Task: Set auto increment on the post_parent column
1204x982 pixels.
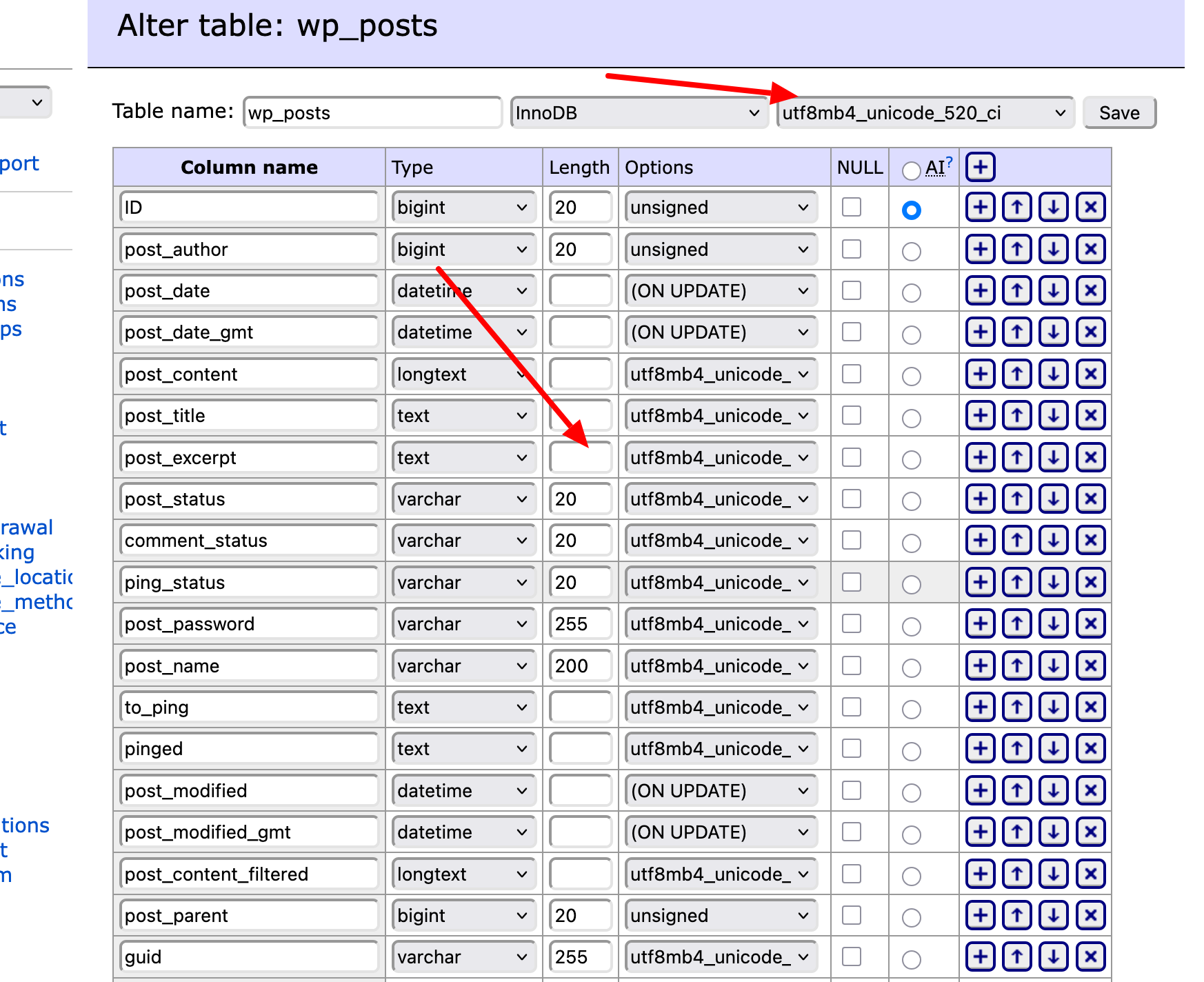Action: pos(911,917)
